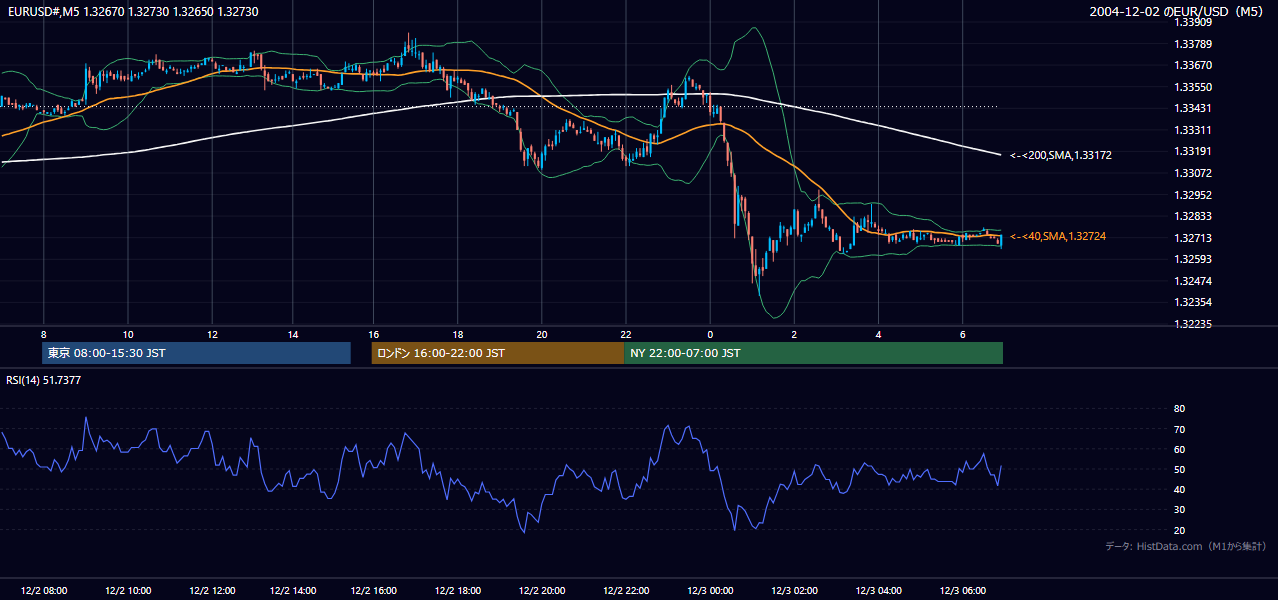
Task: Click the 12/2 18:00 time label
Action: point(459,590)
